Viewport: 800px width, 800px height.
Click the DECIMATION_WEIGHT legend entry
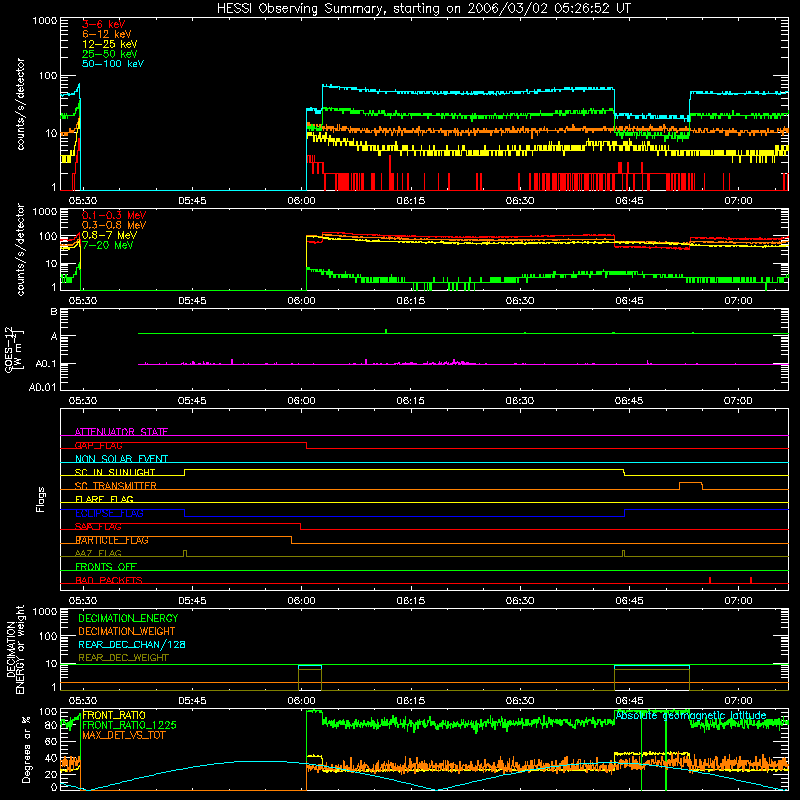[127, 631]
